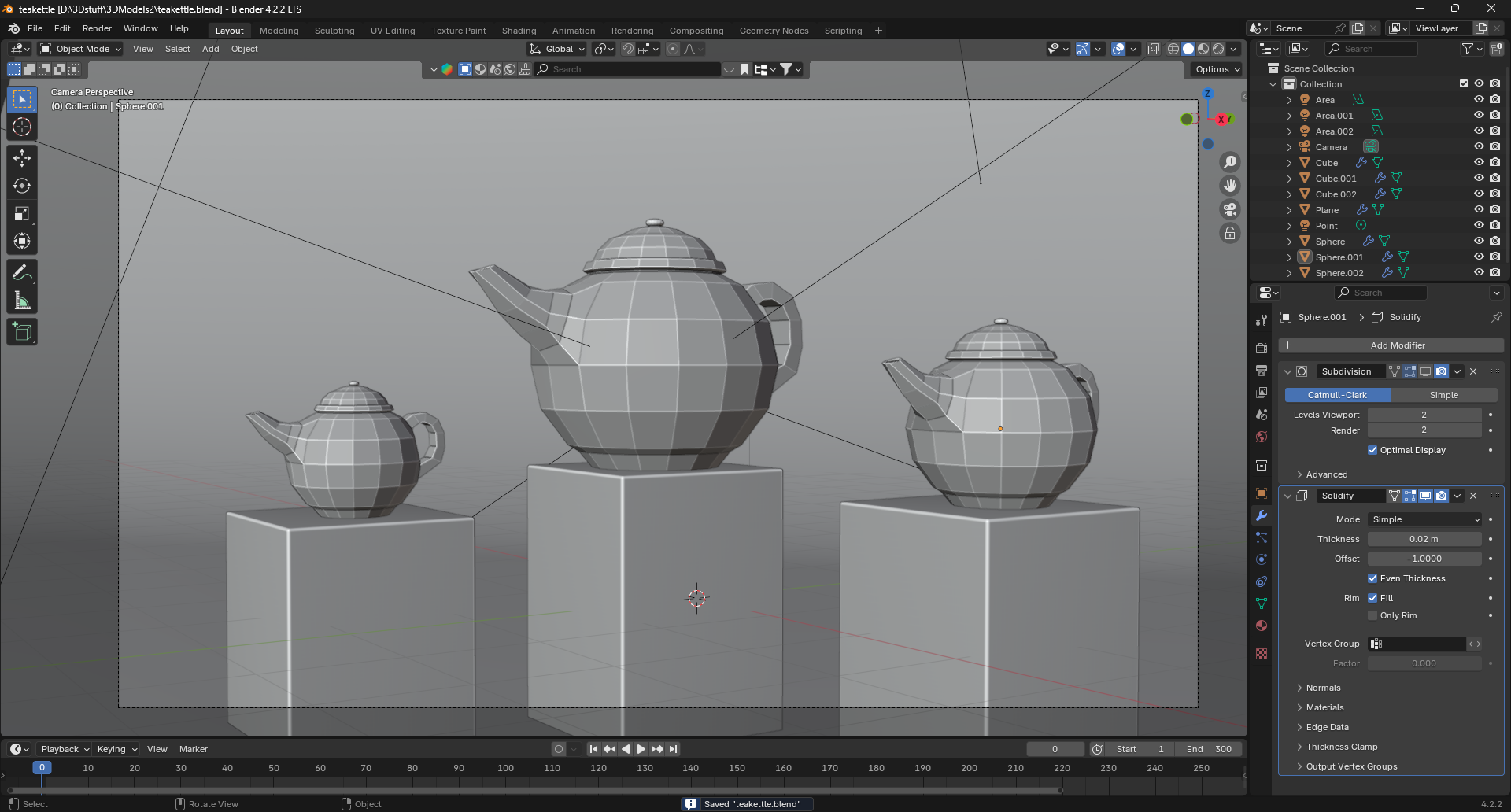Switch to Modeling workspace tab
Image resolution: width=1511 pixels, height=812 pixels.
pyautogui.click(x=279, y=31)
